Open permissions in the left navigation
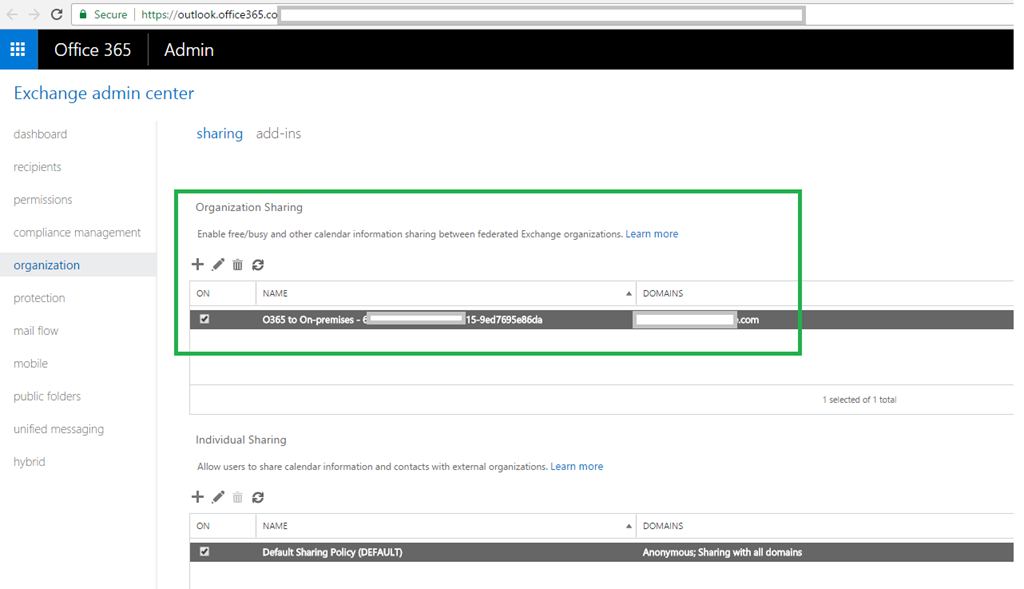This screenshot has width=1024, height=589. (43, 199)
